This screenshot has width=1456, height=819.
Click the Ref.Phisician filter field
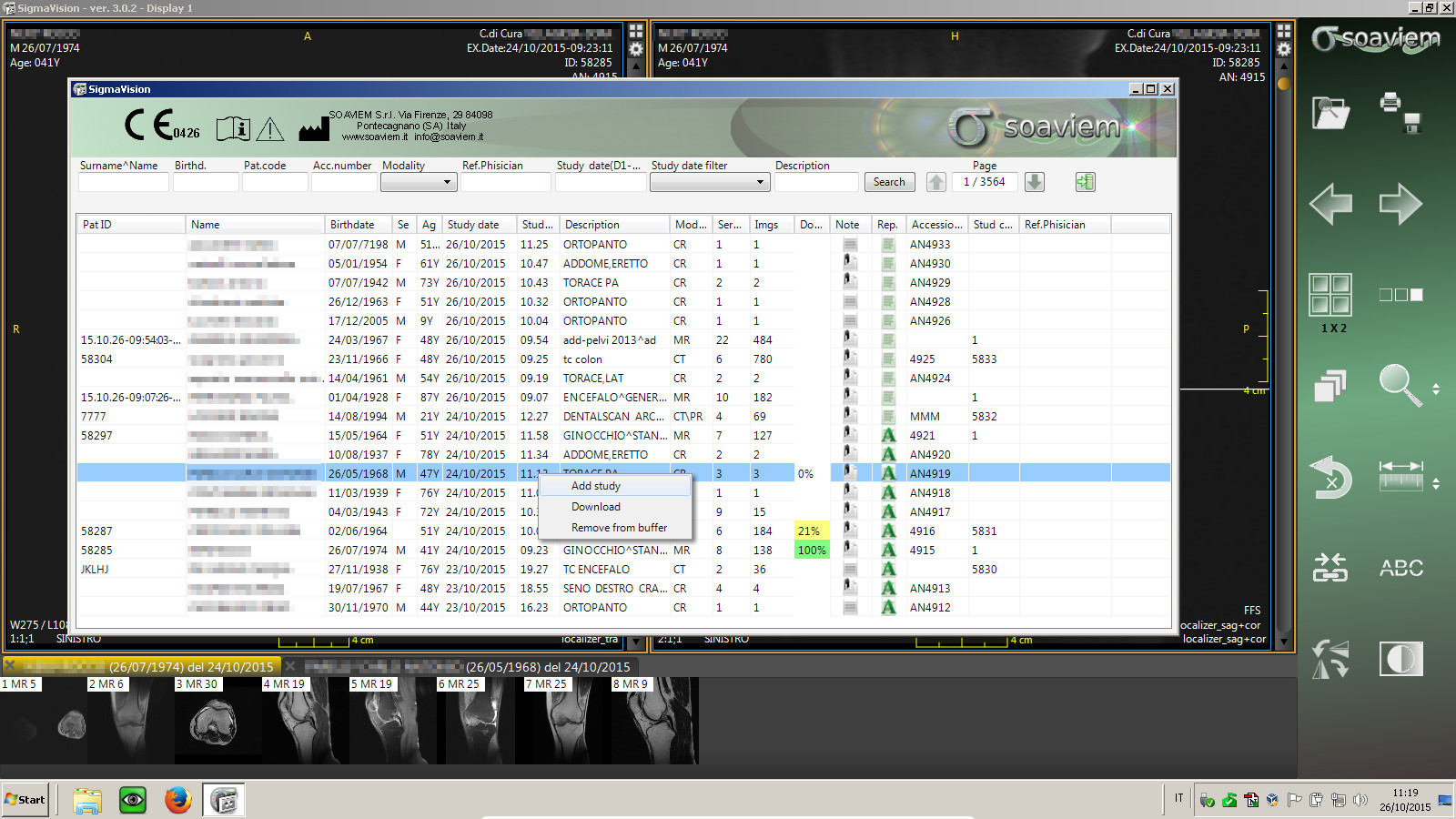pyautogui.click(x=505, y=182)
